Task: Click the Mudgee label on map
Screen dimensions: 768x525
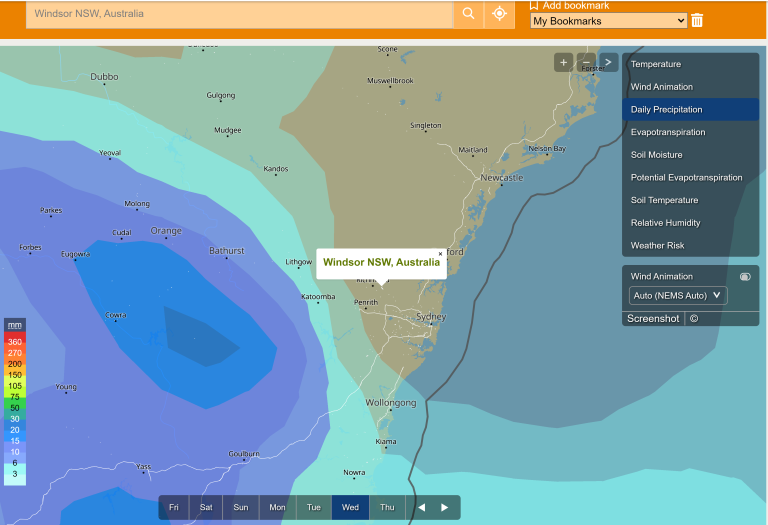Action: 228,130
